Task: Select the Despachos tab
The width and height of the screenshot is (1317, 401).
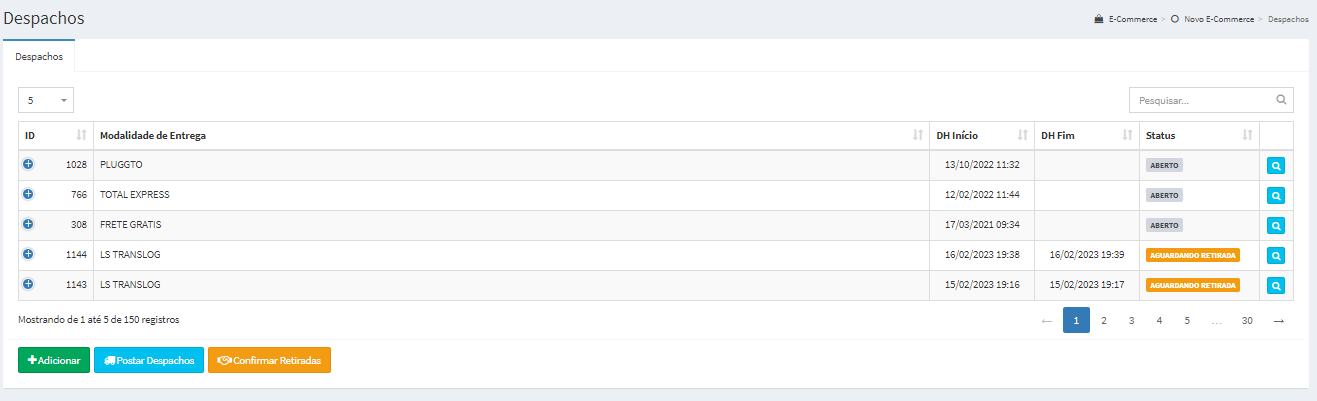Action: (39, 56)
